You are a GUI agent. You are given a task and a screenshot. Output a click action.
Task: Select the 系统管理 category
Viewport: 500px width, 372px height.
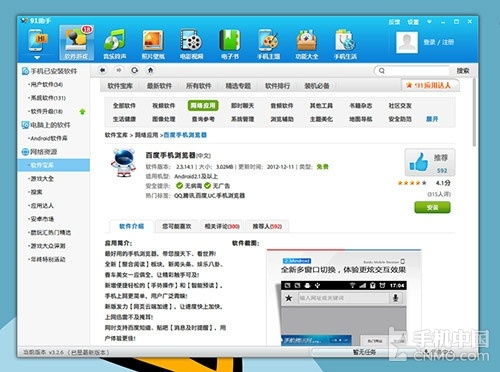coord(242,119)
